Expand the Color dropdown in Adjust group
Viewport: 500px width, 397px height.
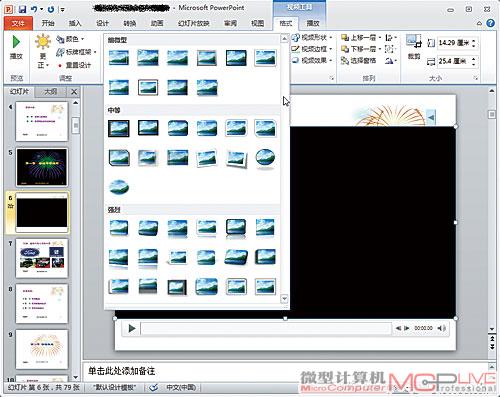(70, 39)
